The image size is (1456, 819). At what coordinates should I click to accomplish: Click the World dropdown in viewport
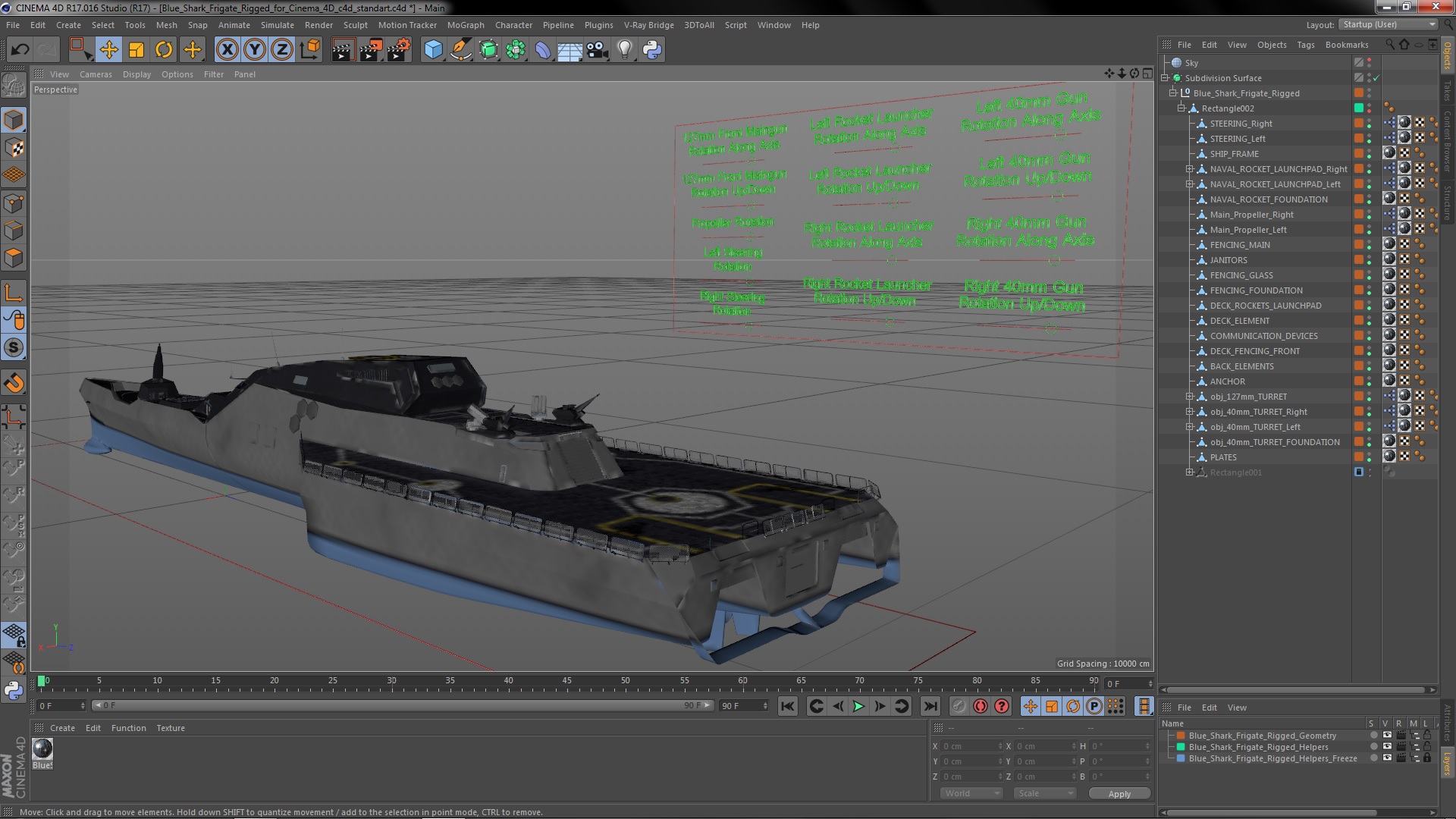(969, 793)
